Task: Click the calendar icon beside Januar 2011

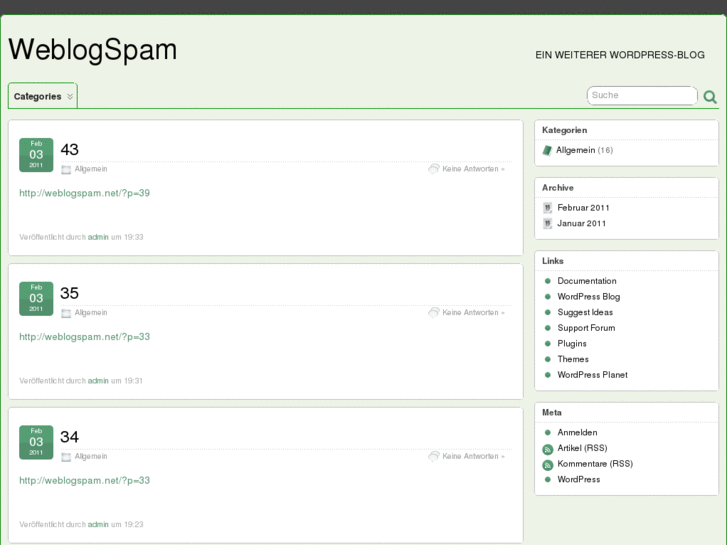Action: 548,224
